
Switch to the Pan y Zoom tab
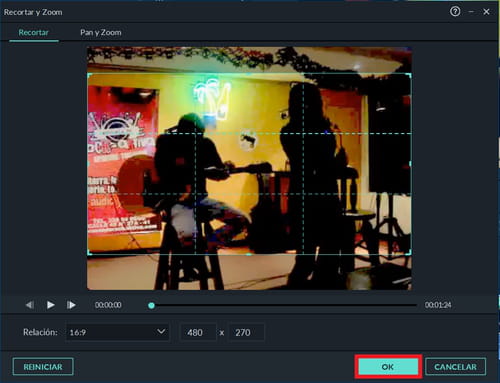point(101,32)
